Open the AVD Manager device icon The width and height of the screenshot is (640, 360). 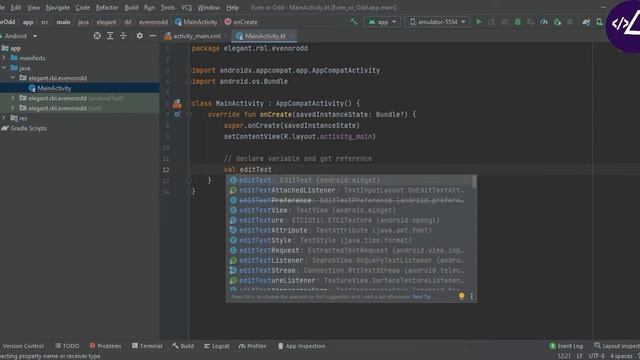[599, 22]
